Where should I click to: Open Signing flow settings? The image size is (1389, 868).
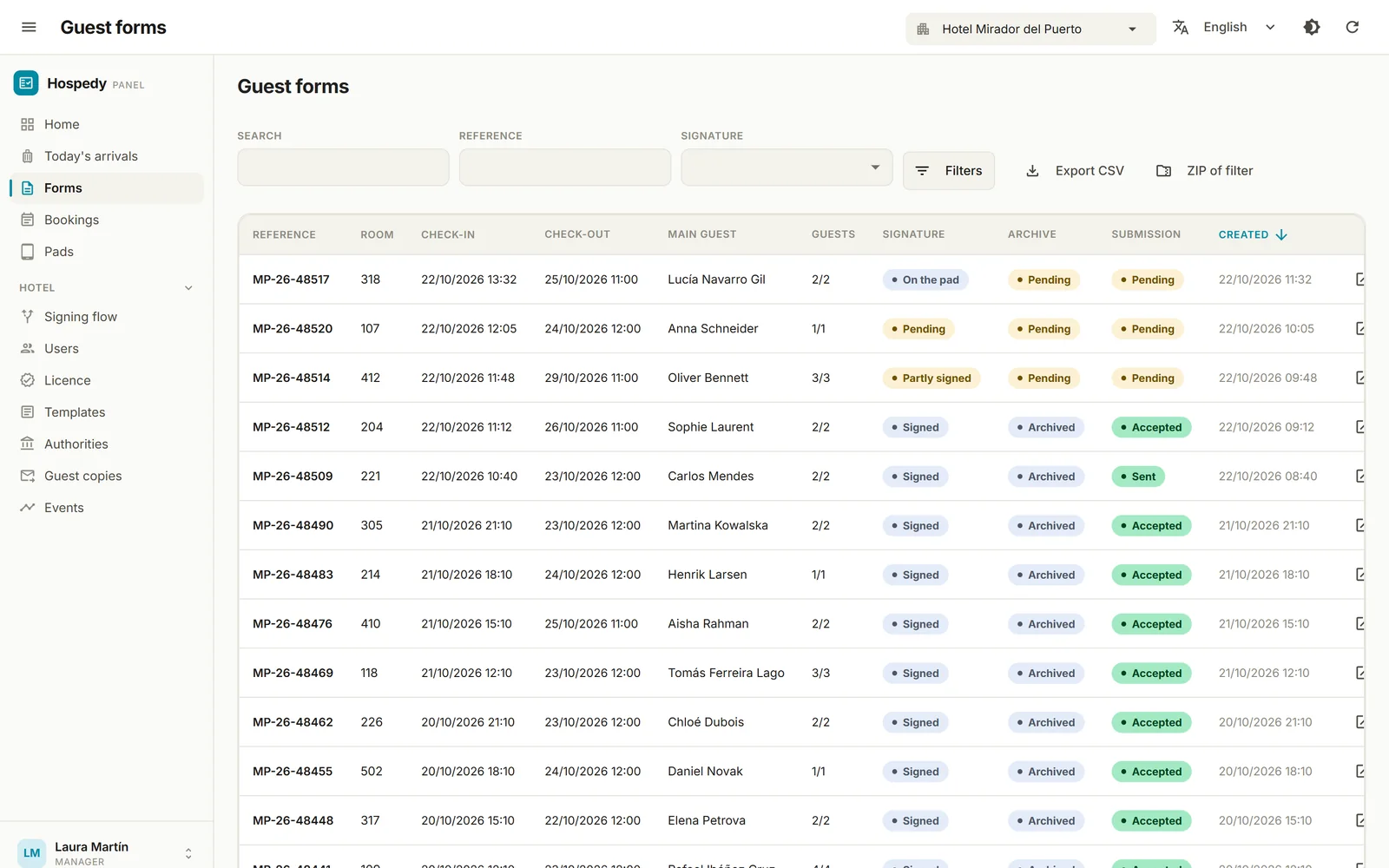click(106, 317)
